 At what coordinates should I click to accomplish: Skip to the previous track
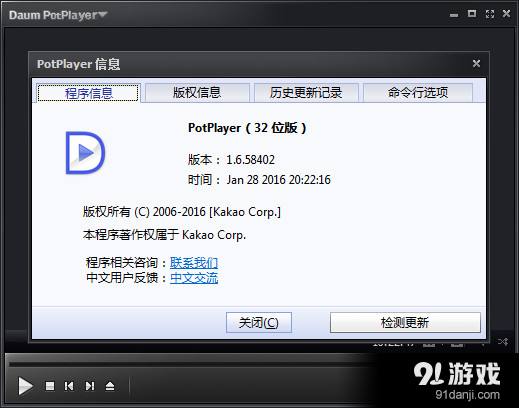69,386
